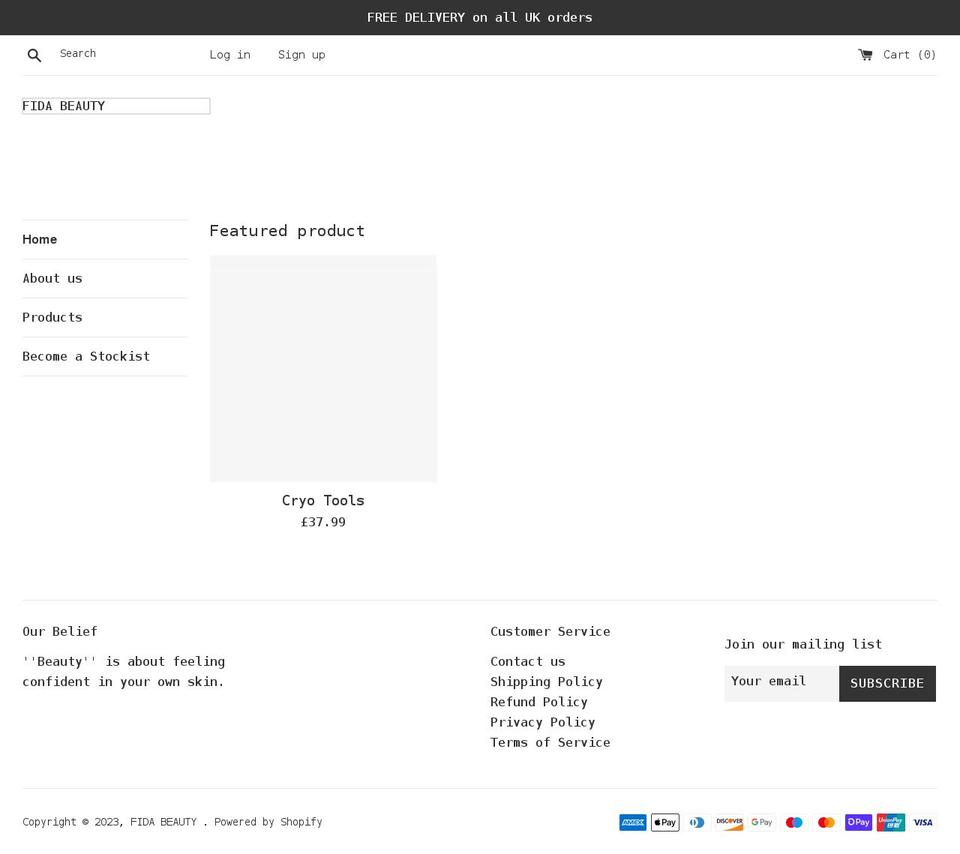Click the £37.99 price text
This screenshot has height=854, width=960.
[323, 522]
